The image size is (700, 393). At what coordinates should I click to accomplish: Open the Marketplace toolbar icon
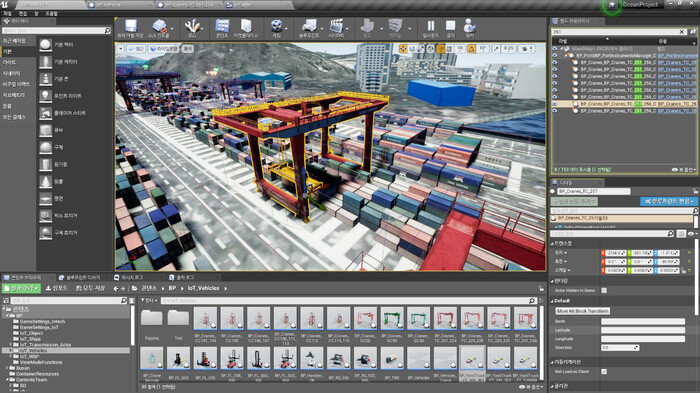click(246, 27)
